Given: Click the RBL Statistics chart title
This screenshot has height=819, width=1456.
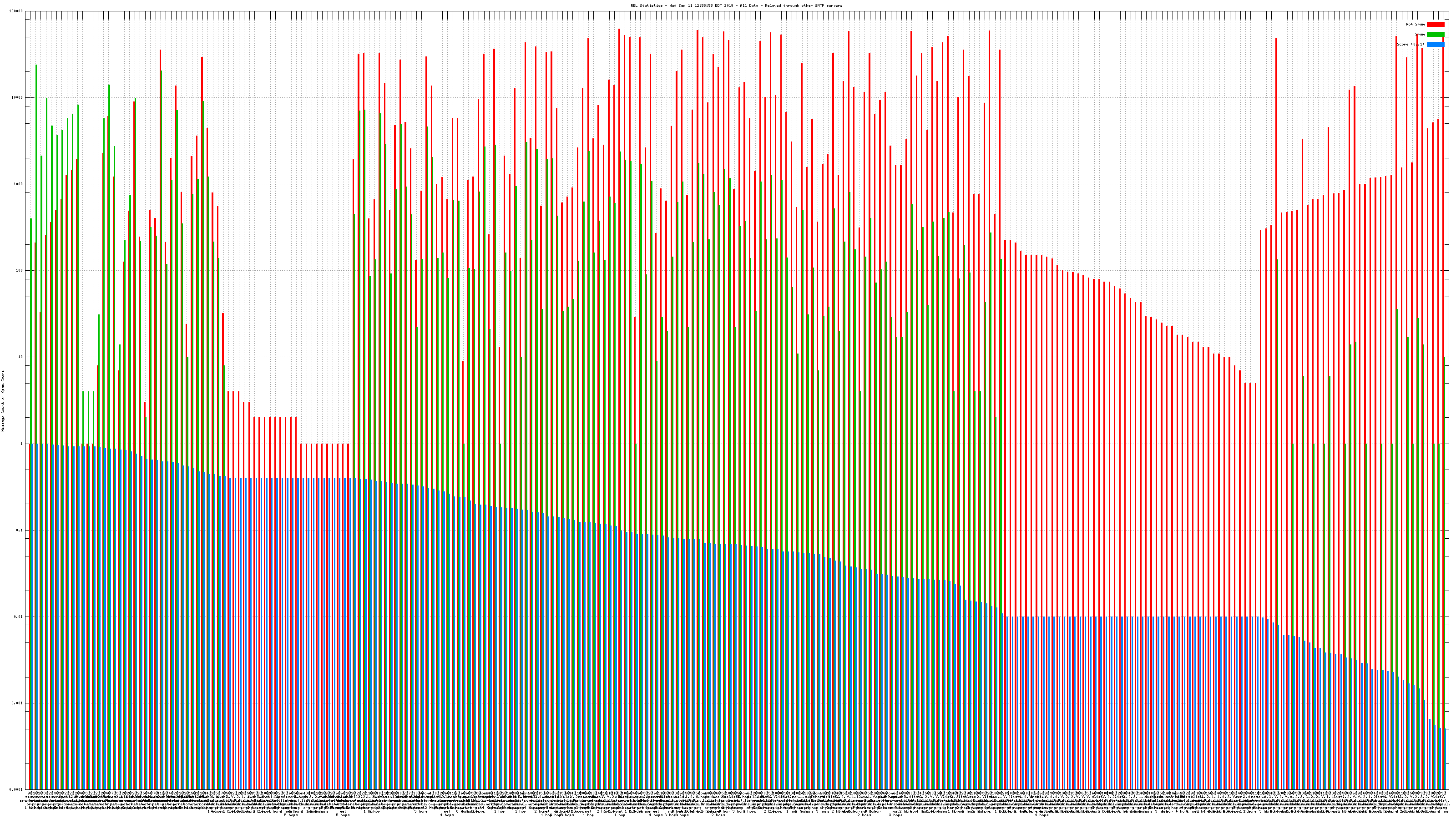Looking at the screenshot, I should tap(736, 5).
